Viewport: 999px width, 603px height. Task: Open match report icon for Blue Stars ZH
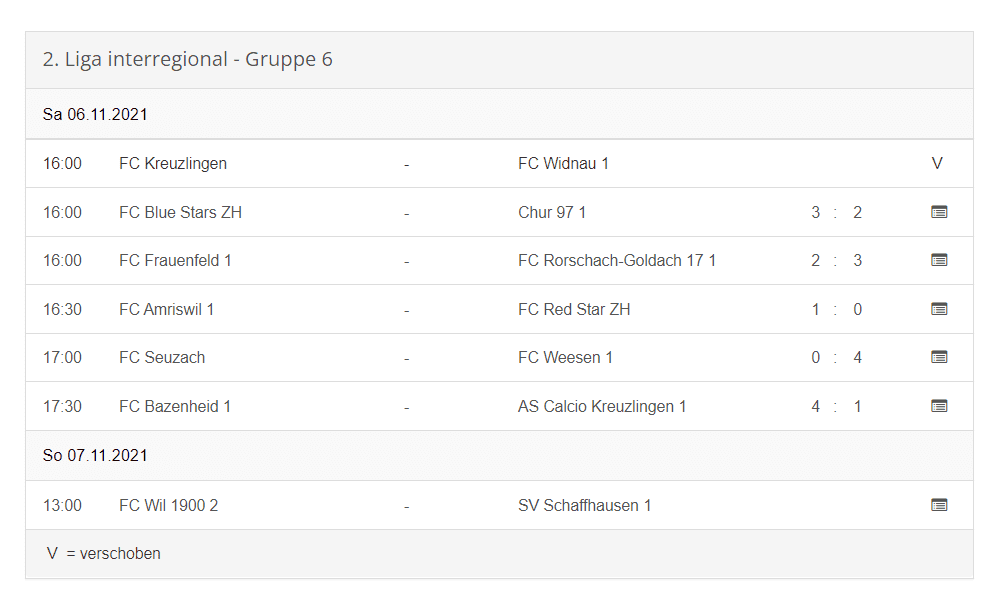pyautogui.click(x=938, y=212)
